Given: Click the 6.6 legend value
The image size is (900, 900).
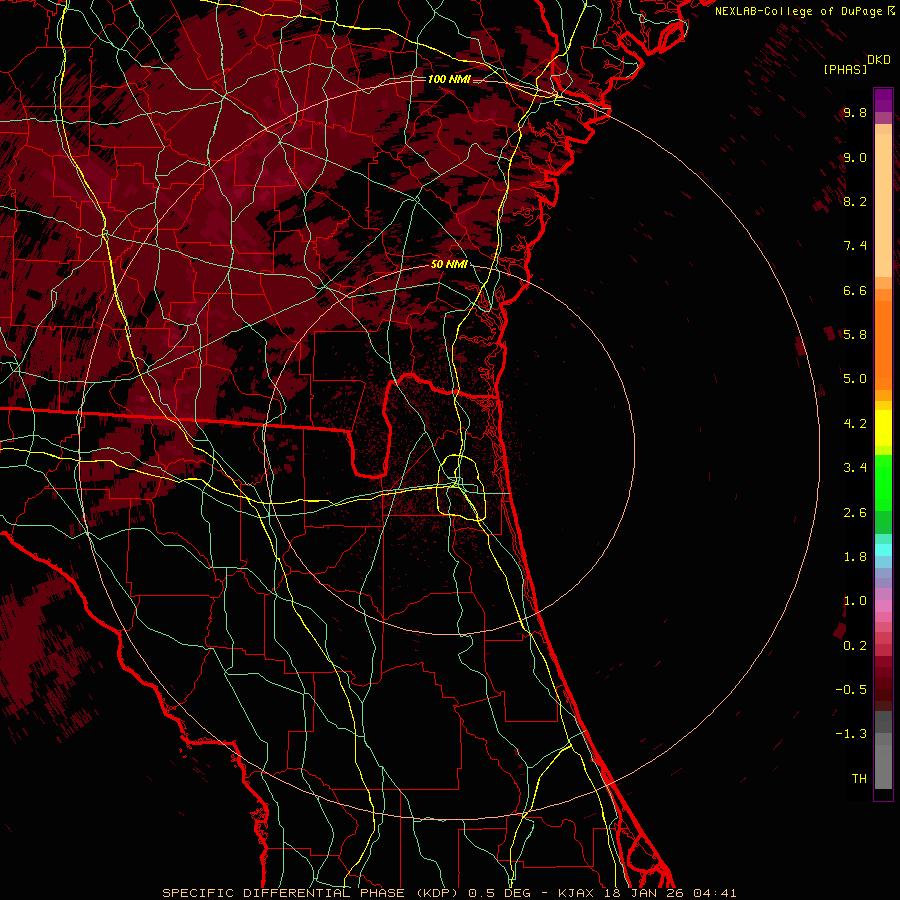Looking at the screenshot, I should 855,290.
